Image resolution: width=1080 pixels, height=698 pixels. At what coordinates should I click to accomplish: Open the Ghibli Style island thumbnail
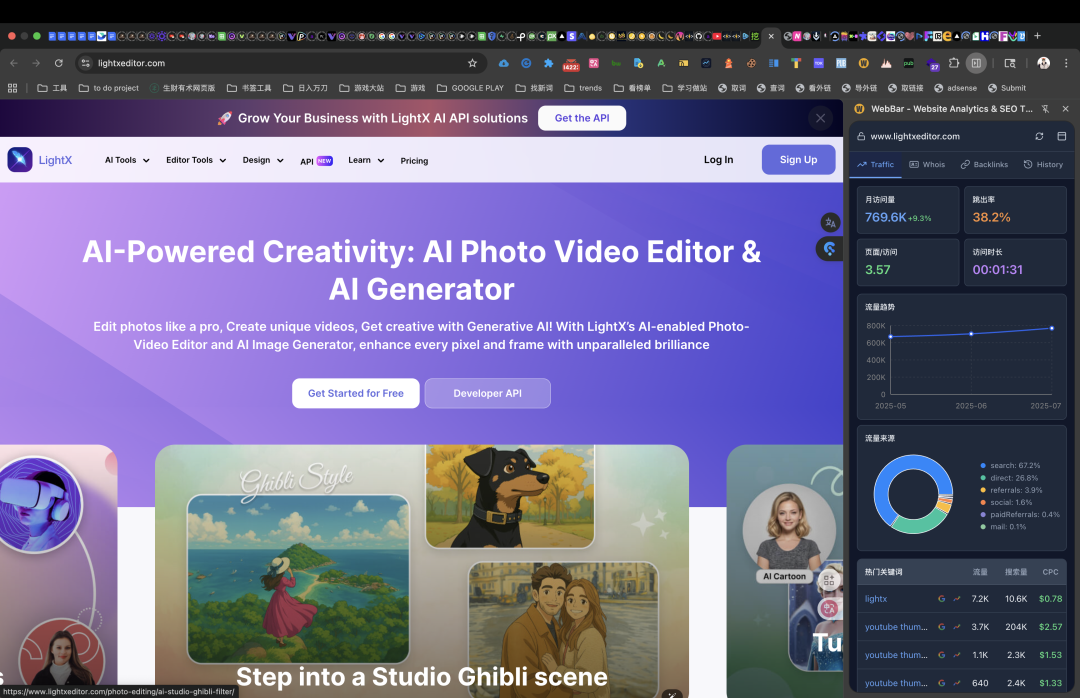(298, 579)
